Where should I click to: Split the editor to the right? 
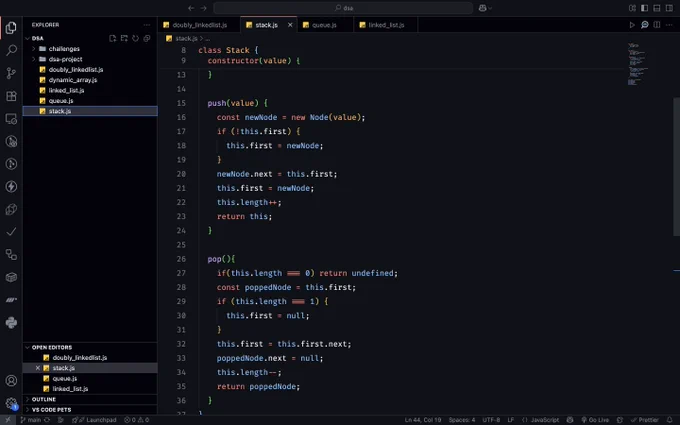[x=657, y=25]
